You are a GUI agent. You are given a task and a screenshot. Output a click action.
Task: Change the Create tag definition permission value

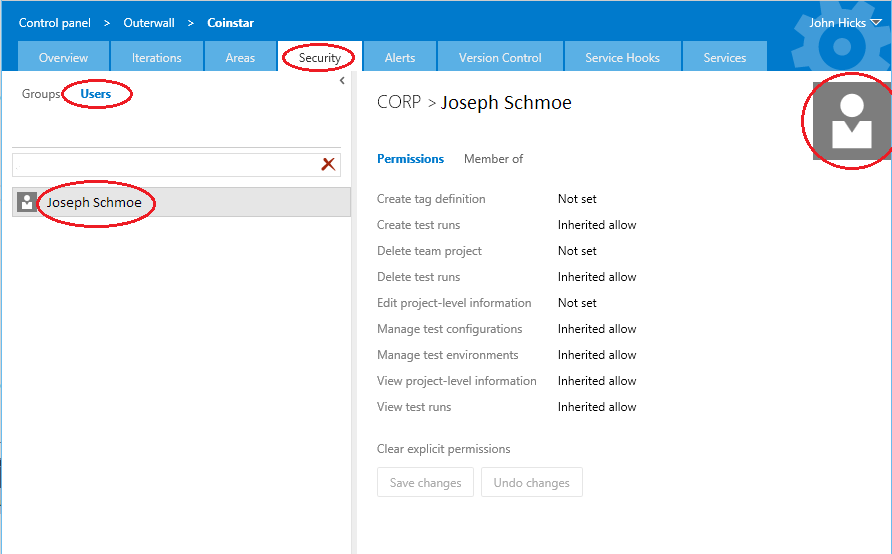point(577,199)
